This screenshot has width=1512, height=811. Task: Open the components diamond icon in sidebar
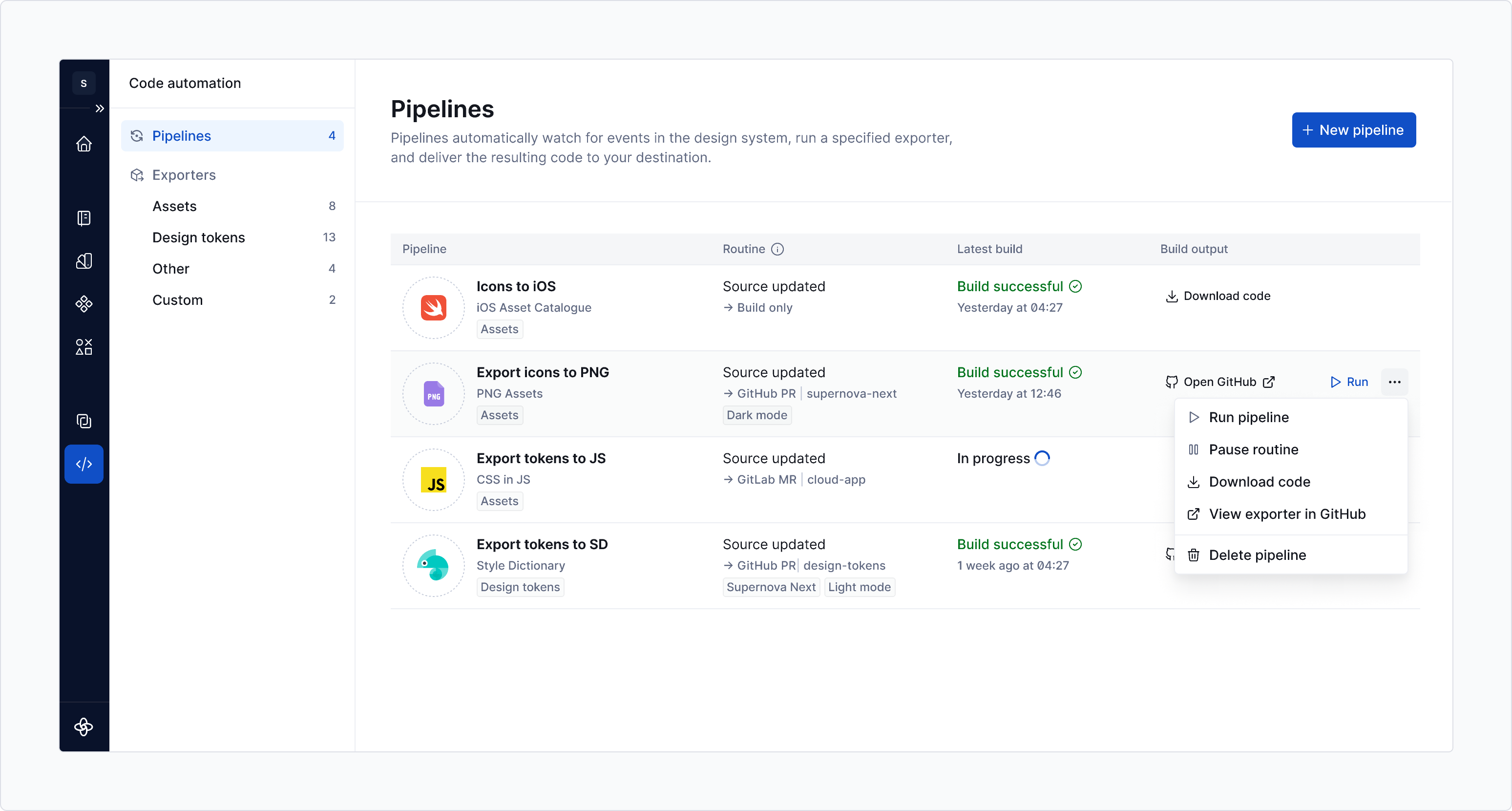(84, 303)
